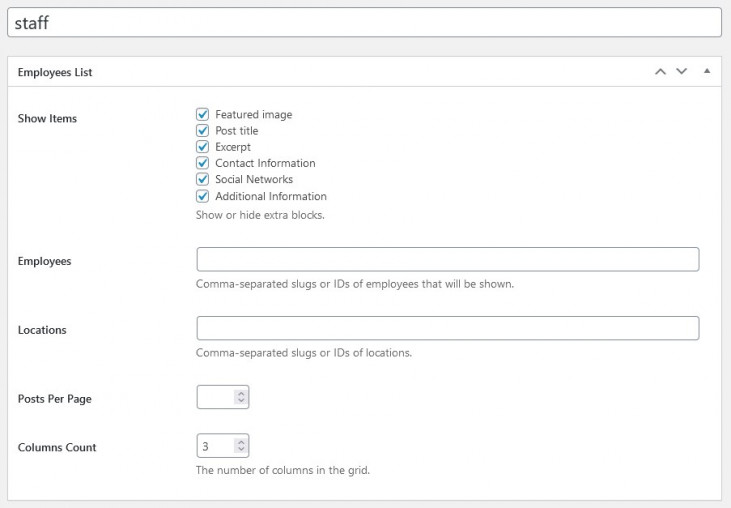
Task: Toggle the Social Networks checkbox
Action: pos(203,179)
